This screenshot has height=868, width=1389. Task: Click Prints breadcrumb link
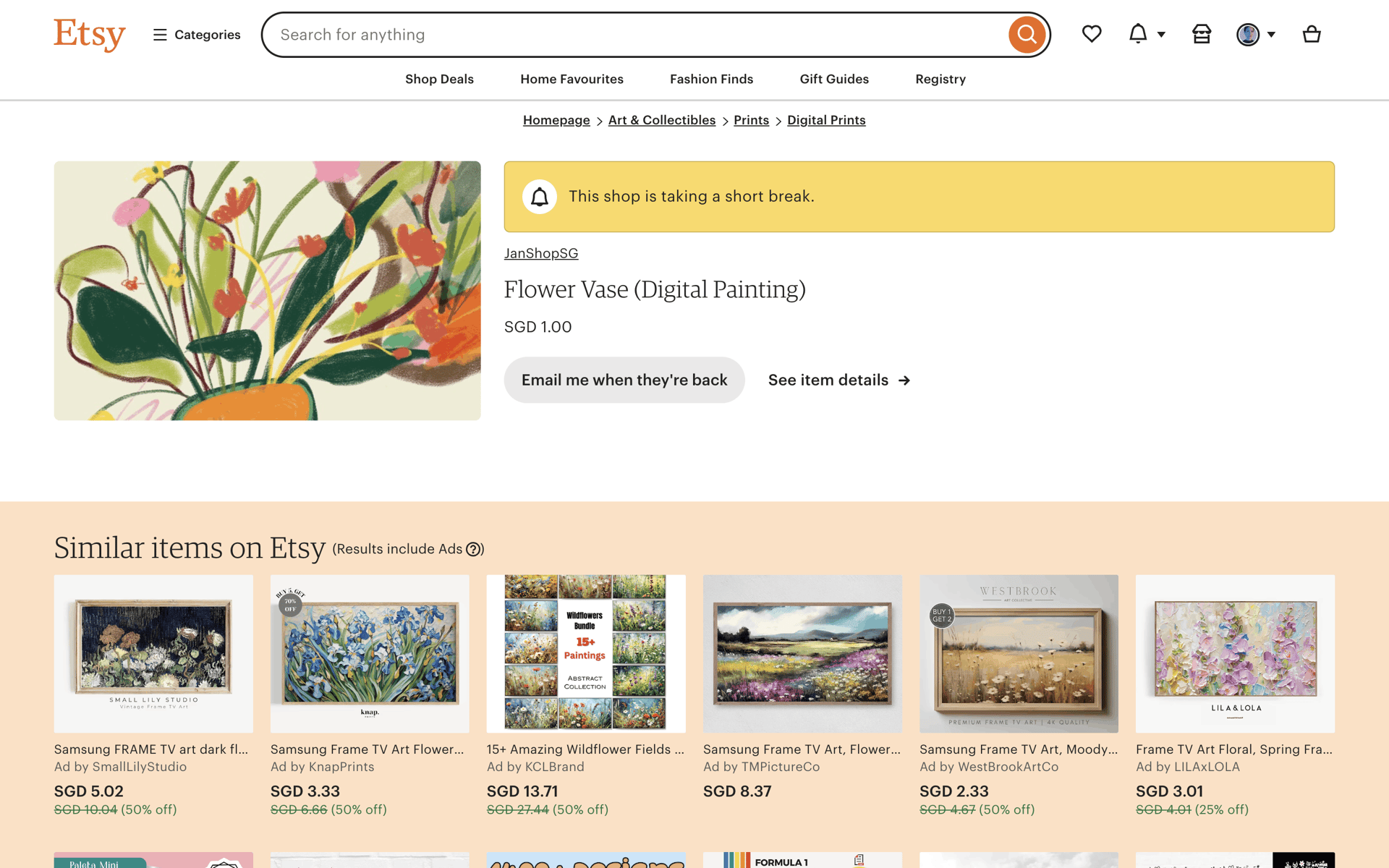pyautogui.click(x=751, y=120)
